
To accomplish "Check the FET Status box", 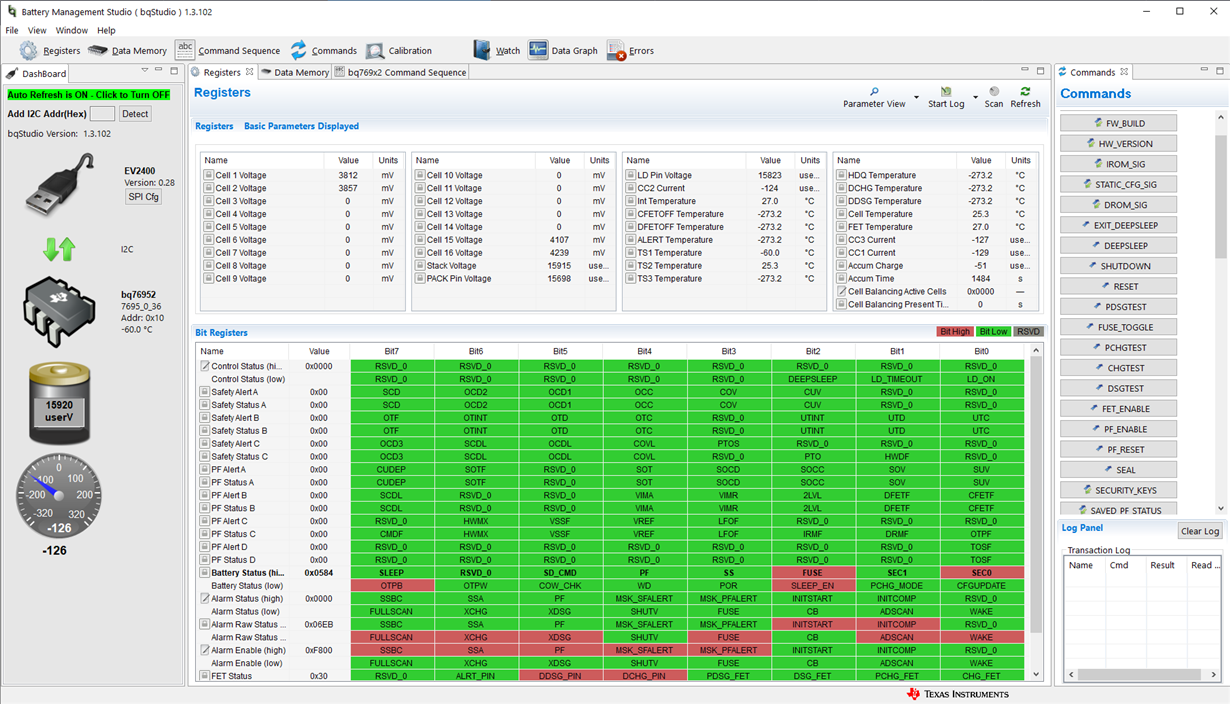I will pos(205,677).
